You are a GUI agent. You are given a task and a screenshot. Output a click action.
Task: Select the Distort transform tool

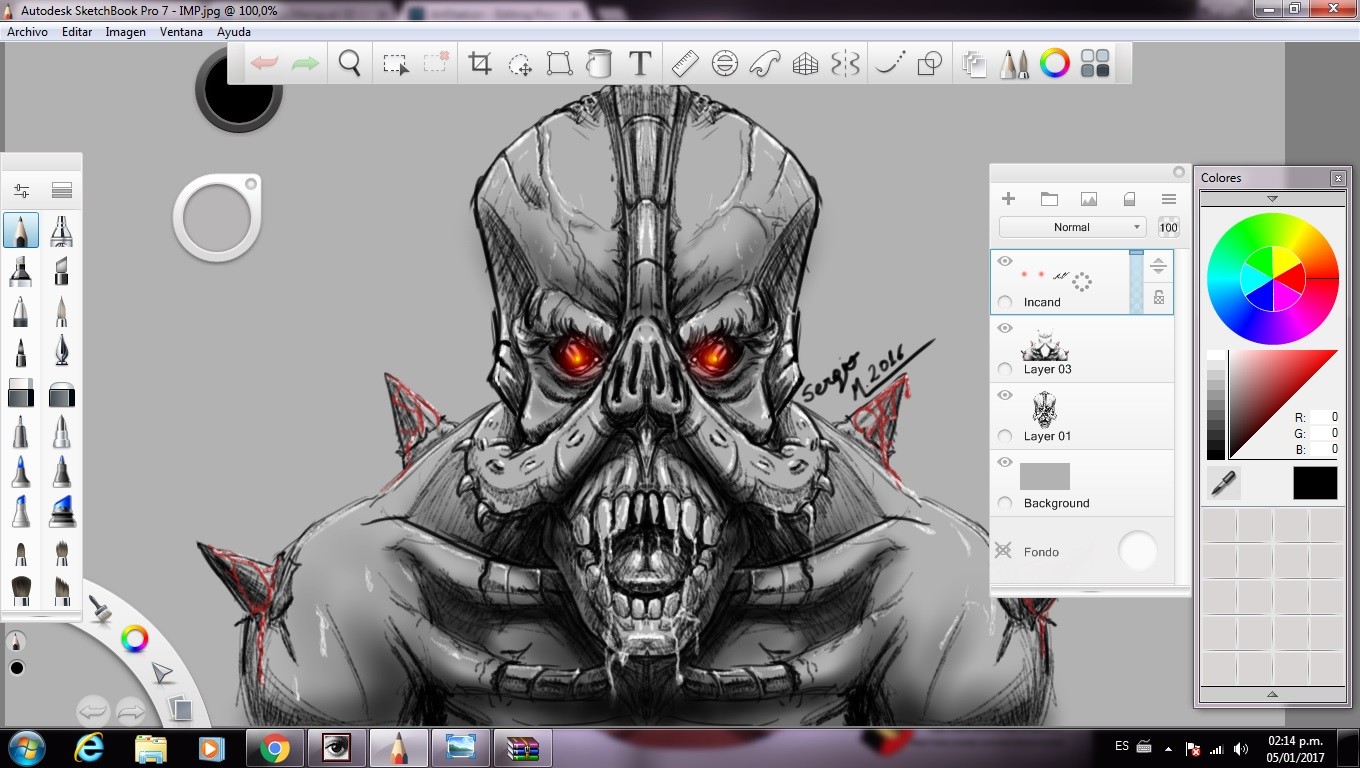559,64
